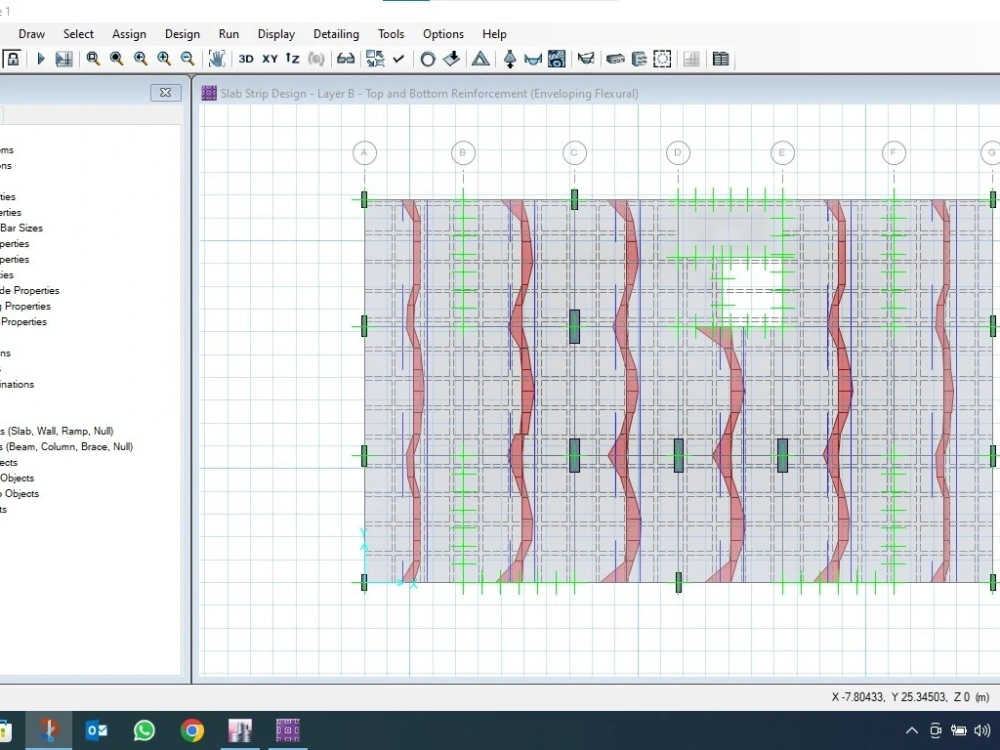The image size is (1000, 750).
Task: Show slab design strip icon
Action: pyautogui.click(x=615, y=59)
